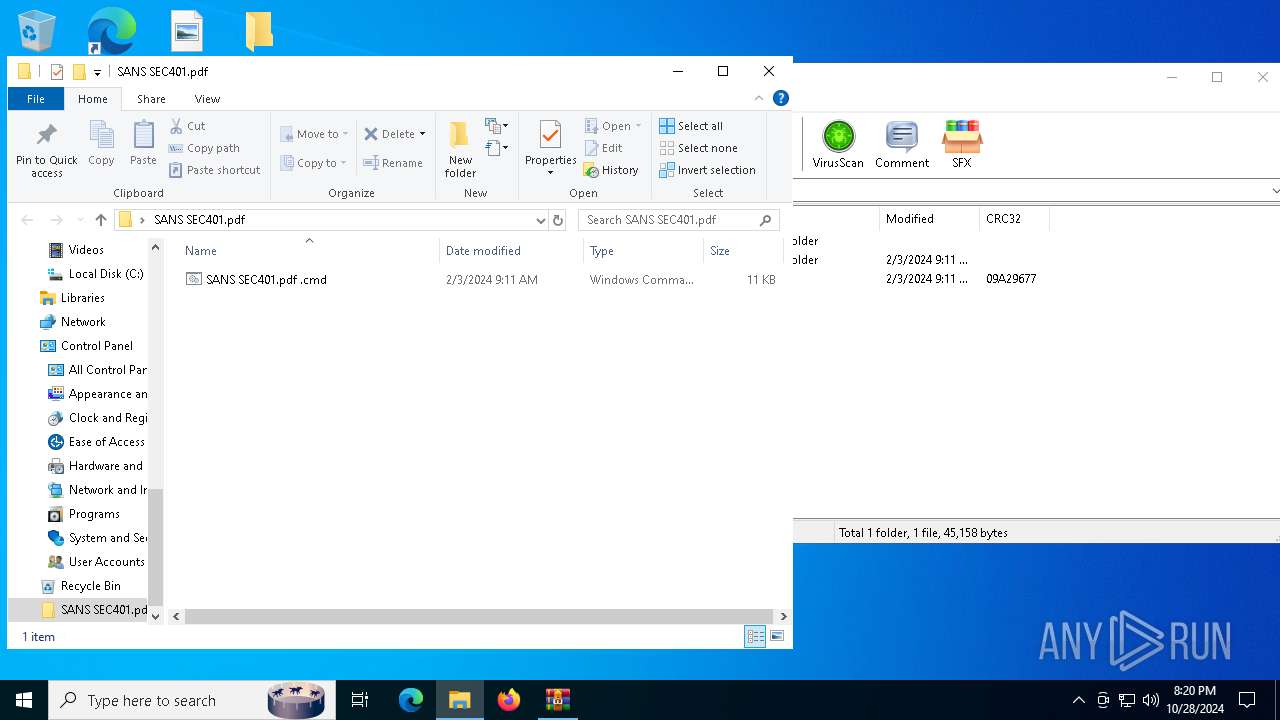Click Comment icon in WinRAR window

tap(902, 144)
